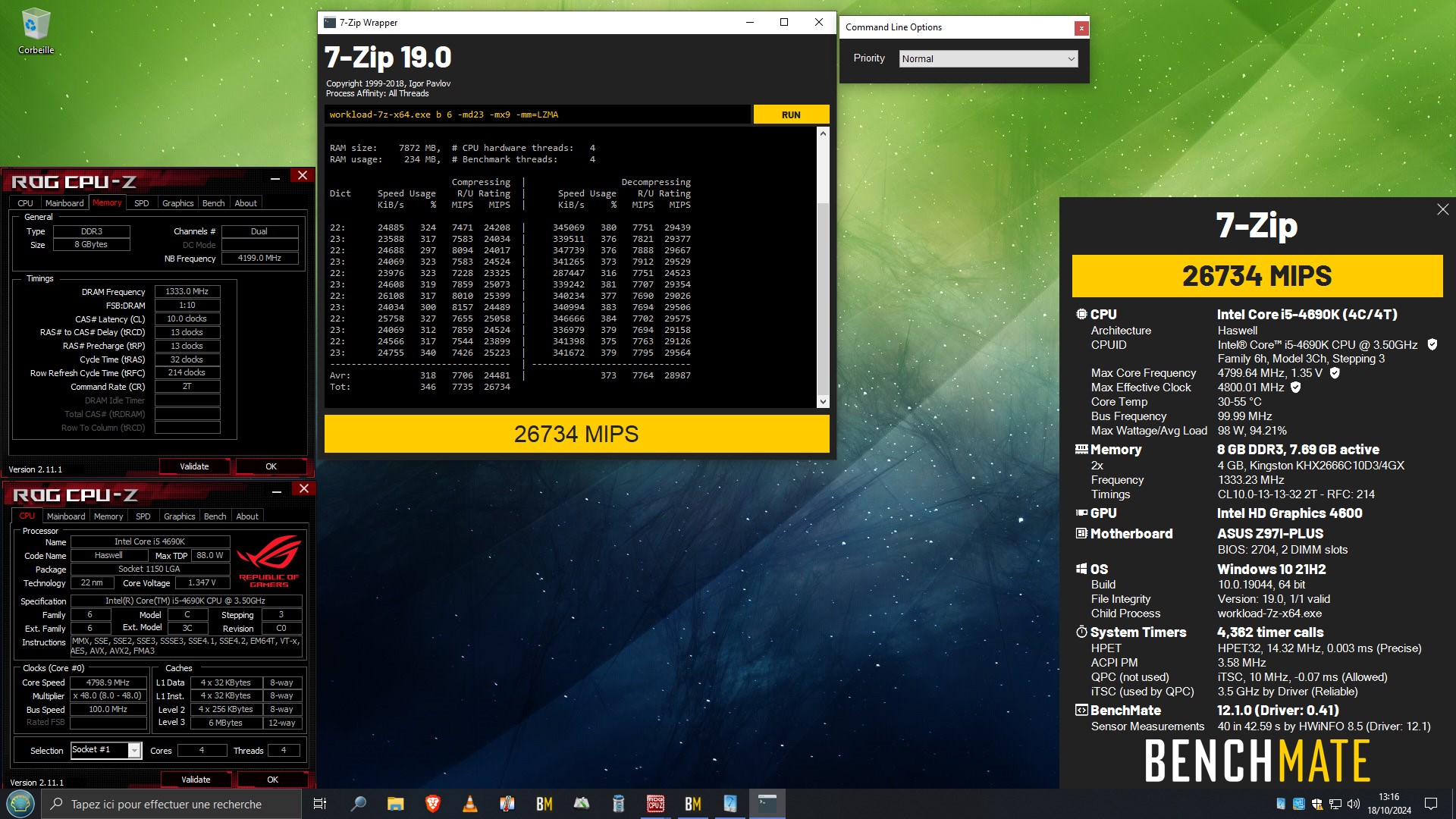Open Graphics tab in the Memory CPU-Z window
Screen dimensions: 1456x819
[x=178, y=203]
